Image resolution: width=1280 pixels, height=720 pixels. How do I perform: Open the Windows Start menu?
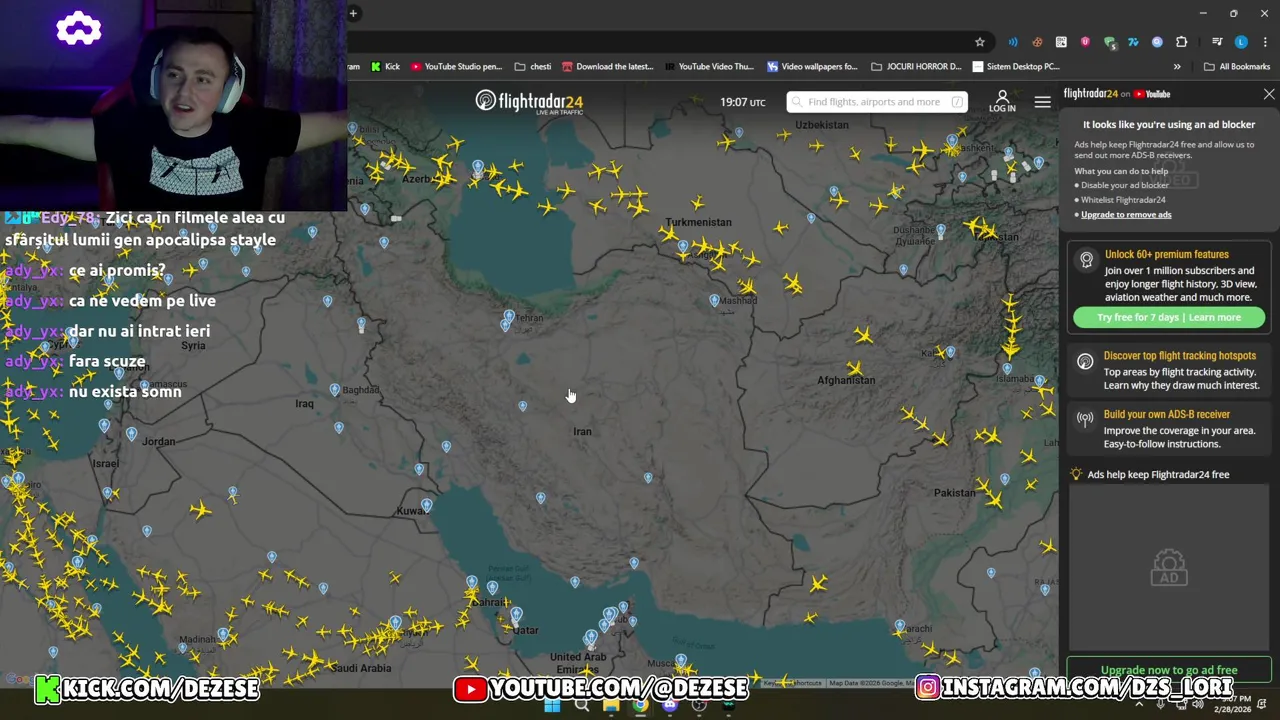pos(552,706)
